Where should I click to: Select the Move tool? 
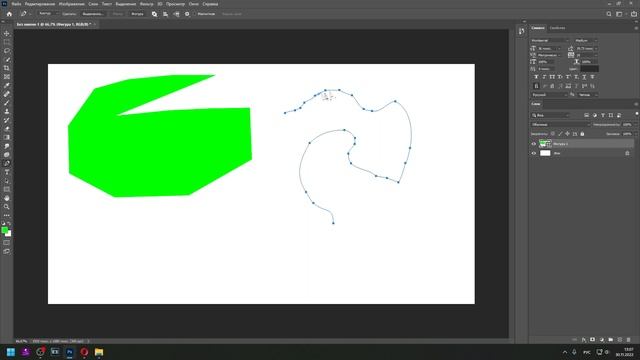point(7,33)
